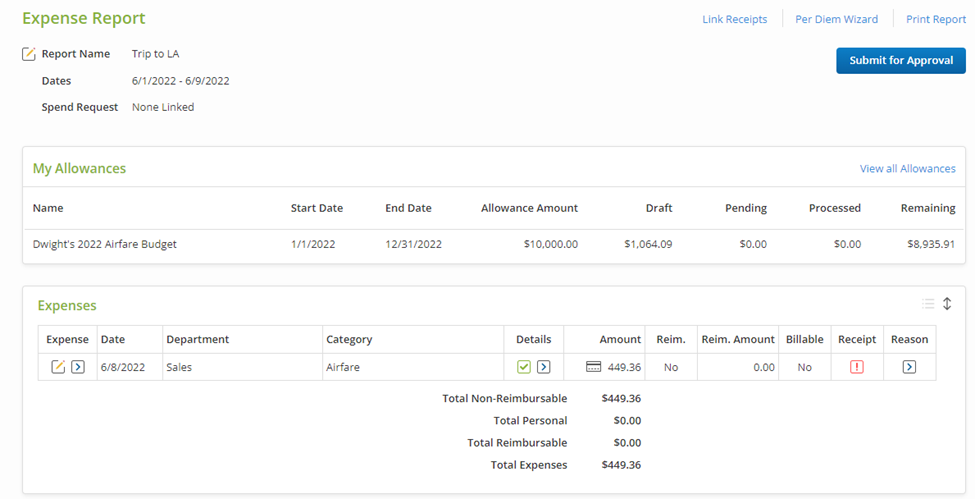Click the Amount column header in Expenses
Viewport: 975px width, 499px height.
pyautogui.click(x=620, y=339)
